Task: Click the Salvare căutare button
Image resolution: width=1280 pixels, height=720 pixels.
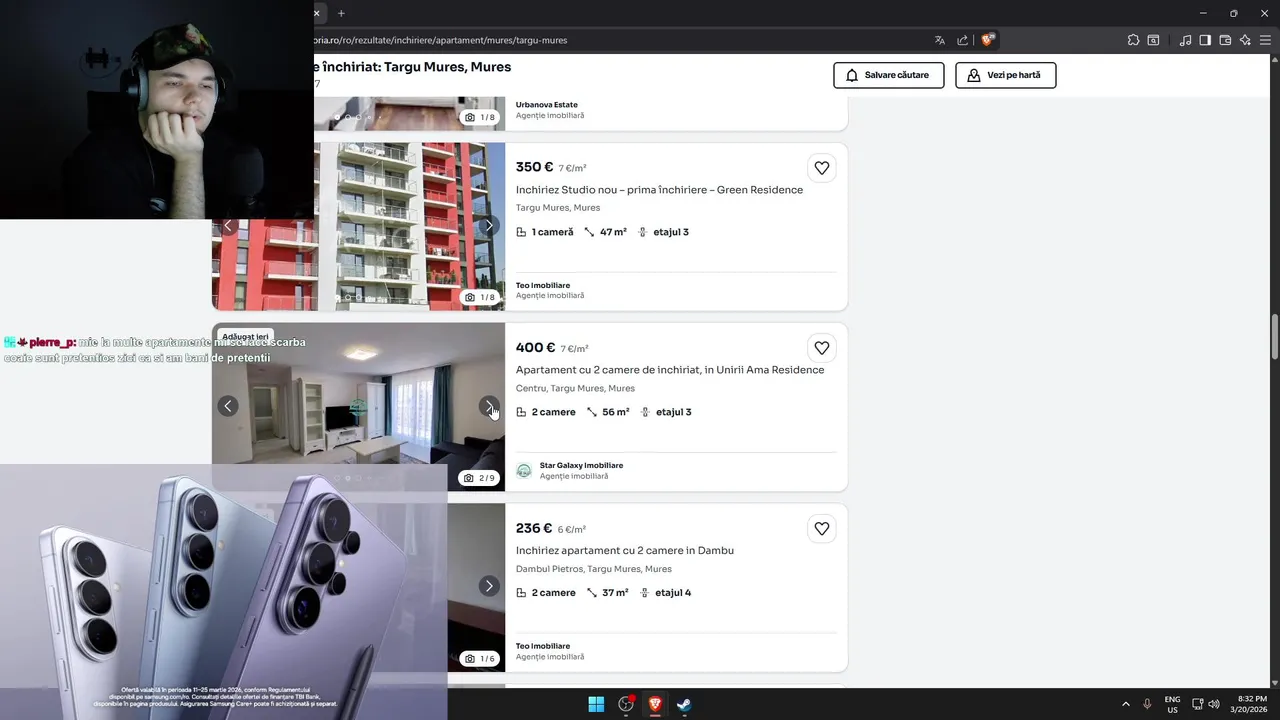Action: pos(889,75)
